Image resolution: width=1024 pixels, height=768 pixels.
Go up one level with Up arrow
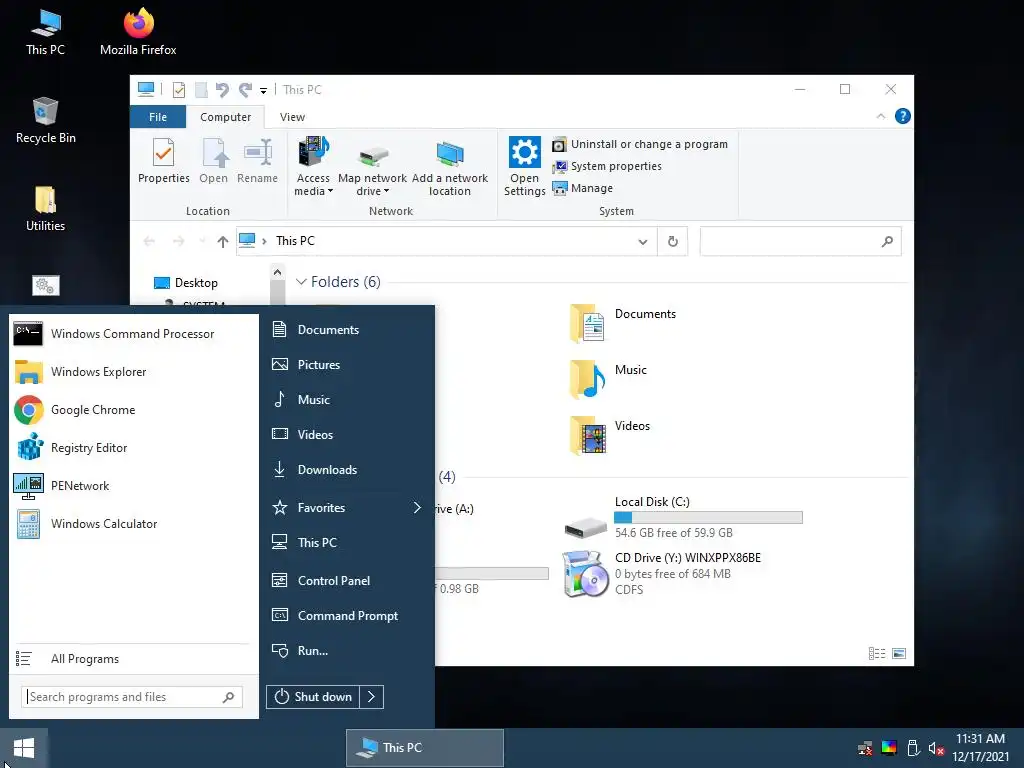click(223, 242)
